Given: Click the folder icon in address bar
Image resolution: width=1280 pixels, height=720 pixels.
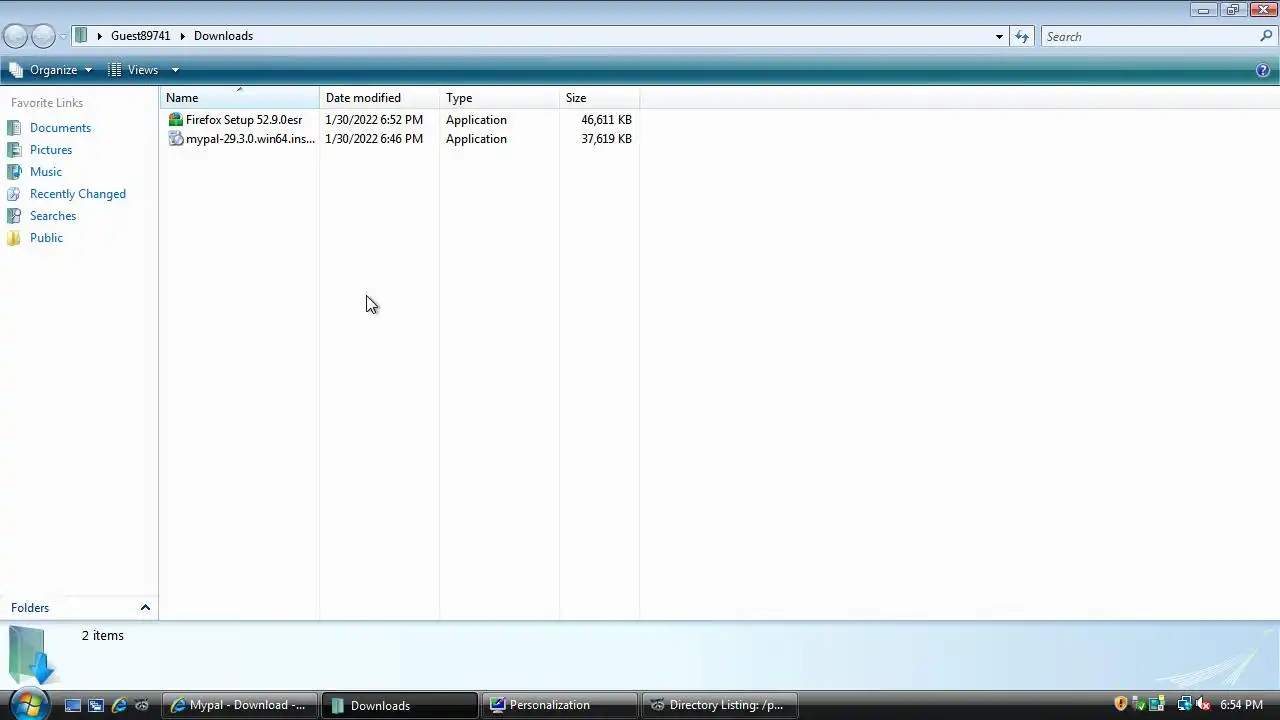Looking at the screenshot, I should point(81,36).
